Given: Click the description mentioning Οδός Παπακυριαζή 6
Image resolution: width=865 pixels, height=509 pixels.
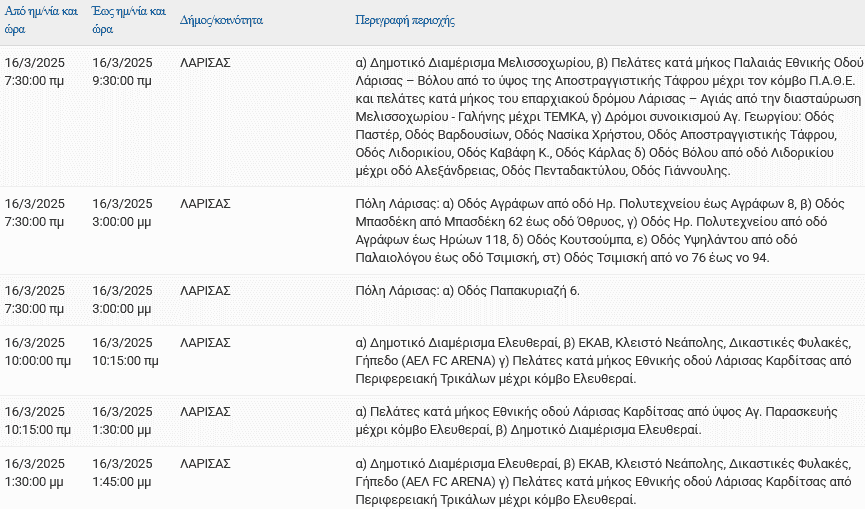Looking at the screenshot, I should pyautogui.click(x=468, y=291).
